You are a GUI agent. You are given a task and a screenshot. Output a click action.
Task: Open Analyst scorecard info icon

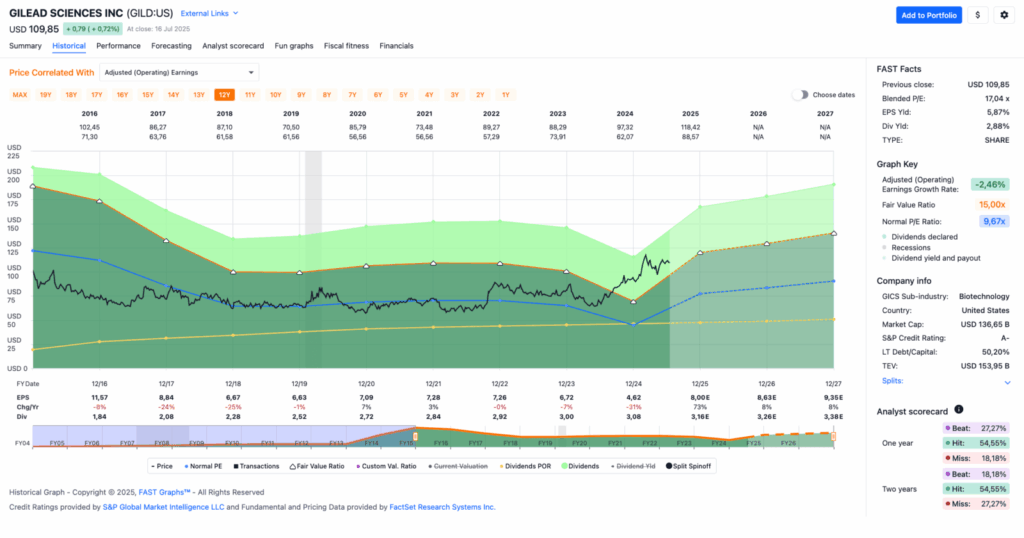tap(959, 409)
